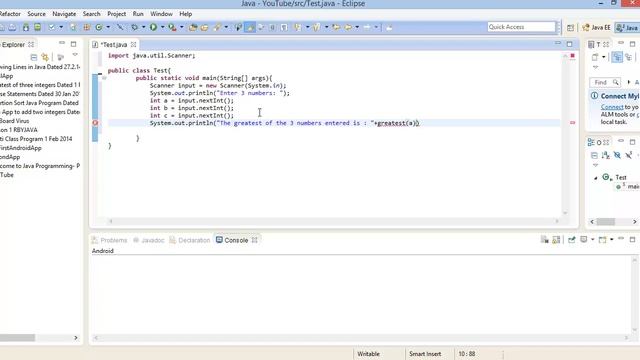The height and width of the screenshot is (360, 640).
Task: Click the New Task icon in Task List
Action: 595,57
